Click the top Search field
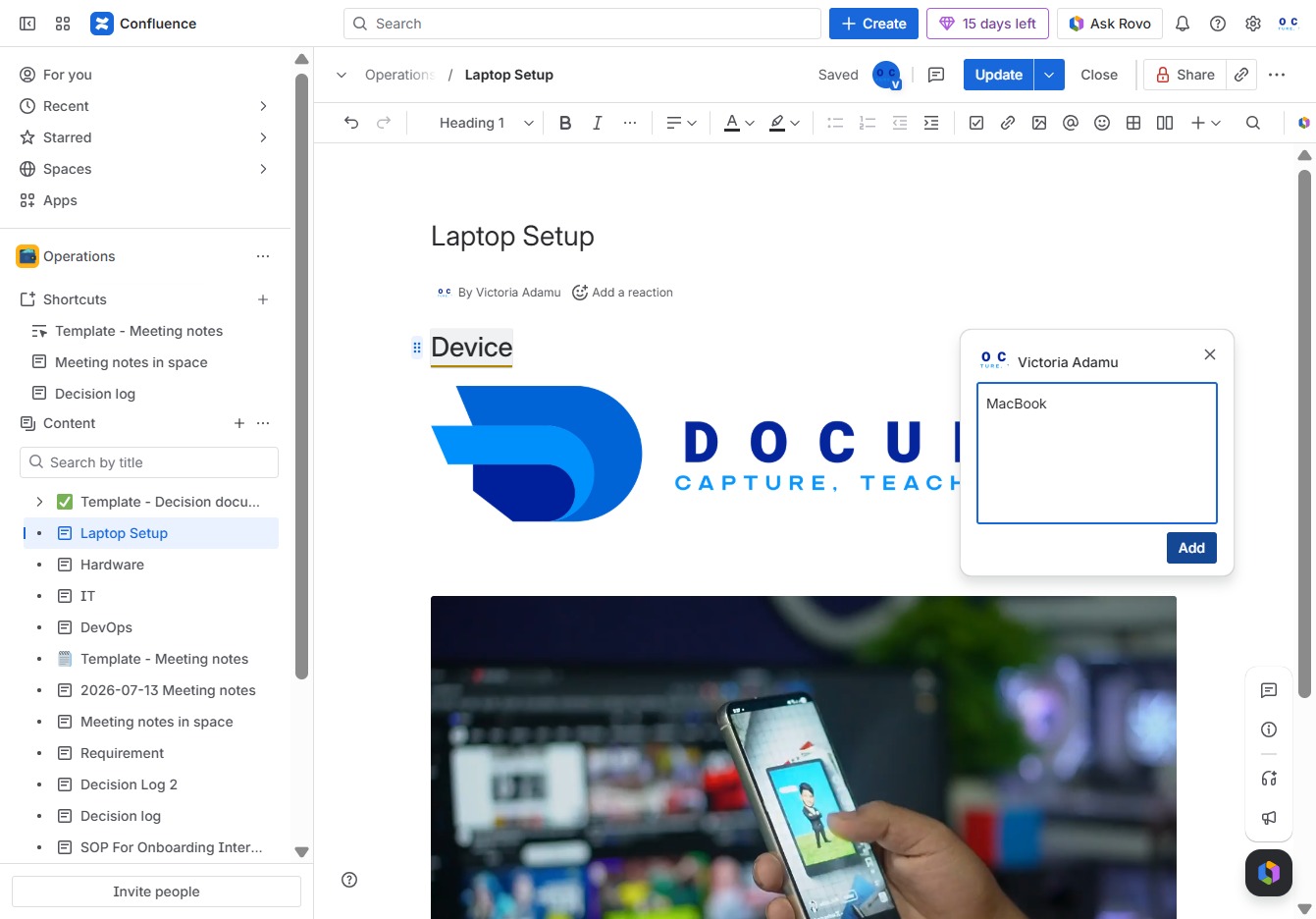The height and width of the screenshot is (919, 1316). (x=582, y=24)
